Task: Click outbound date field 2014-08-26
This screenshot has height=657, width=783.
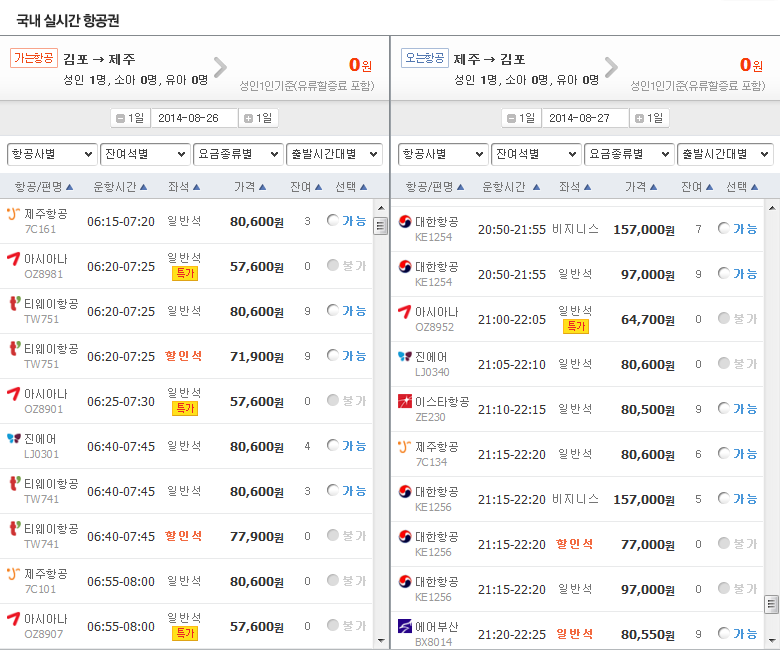Action: click(194, 119)
